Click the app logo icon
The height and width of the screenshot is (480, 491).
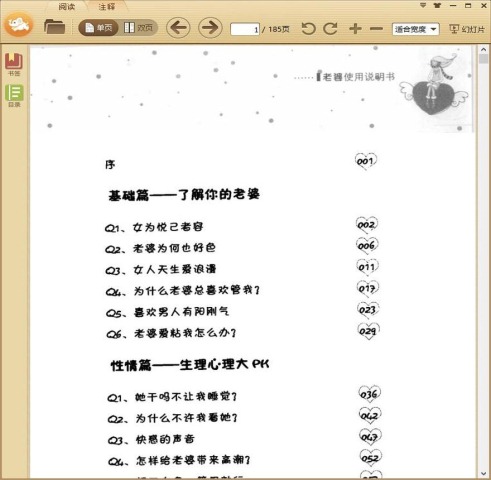click(x=19, y=24)
